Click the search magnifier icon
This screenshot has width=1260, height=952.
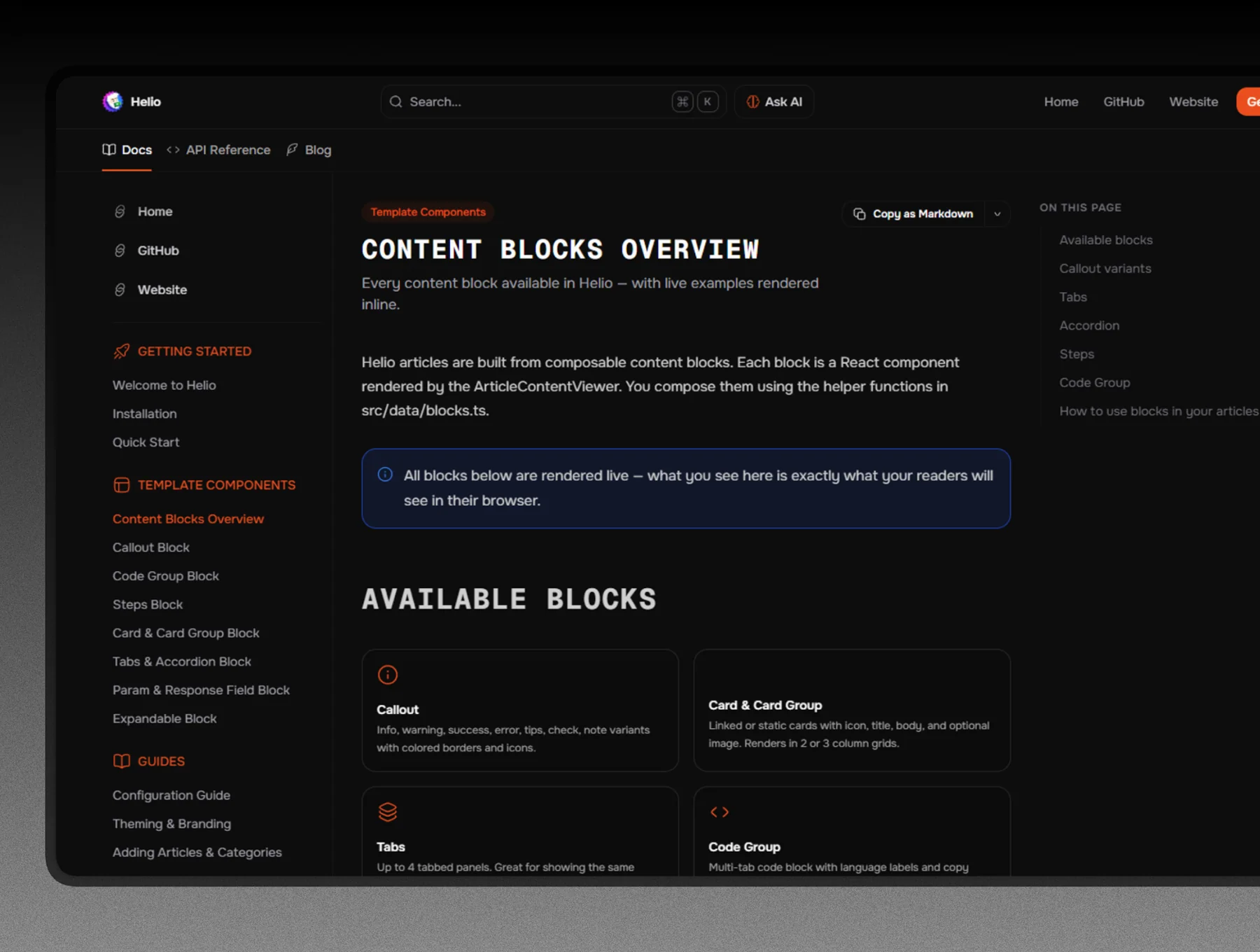[x=395, y=101]
